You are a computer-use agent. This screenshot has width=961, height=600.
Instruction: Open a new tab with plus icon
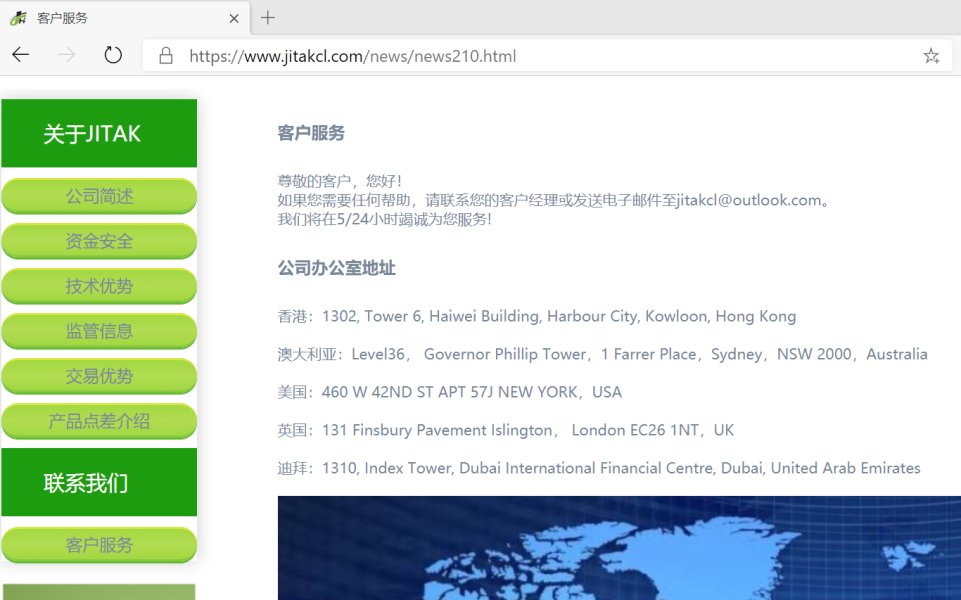268,18
